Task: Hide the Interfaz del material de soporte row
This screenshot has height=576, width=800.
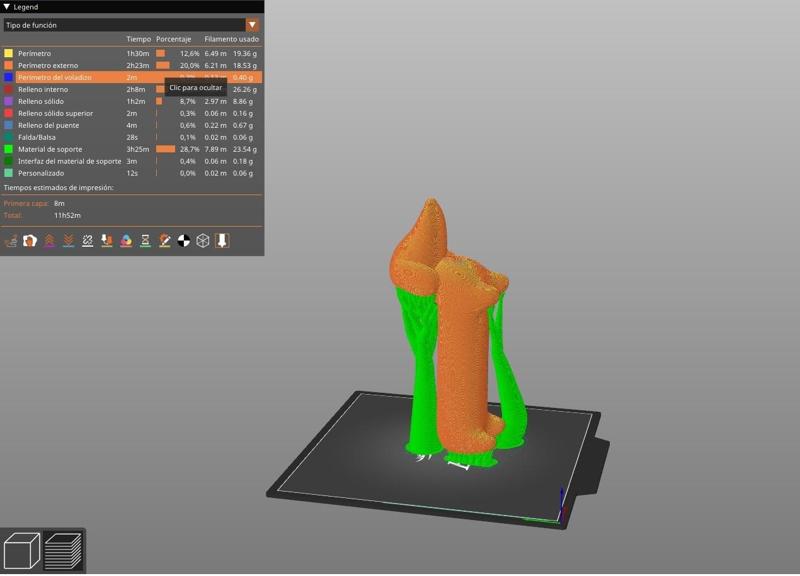Action: (132, 161)
